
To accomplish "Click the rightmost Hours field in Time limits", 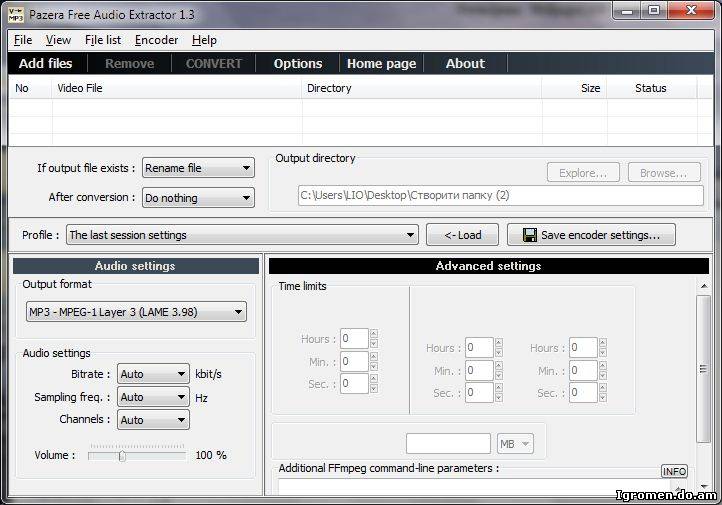I will click(583, 348).
